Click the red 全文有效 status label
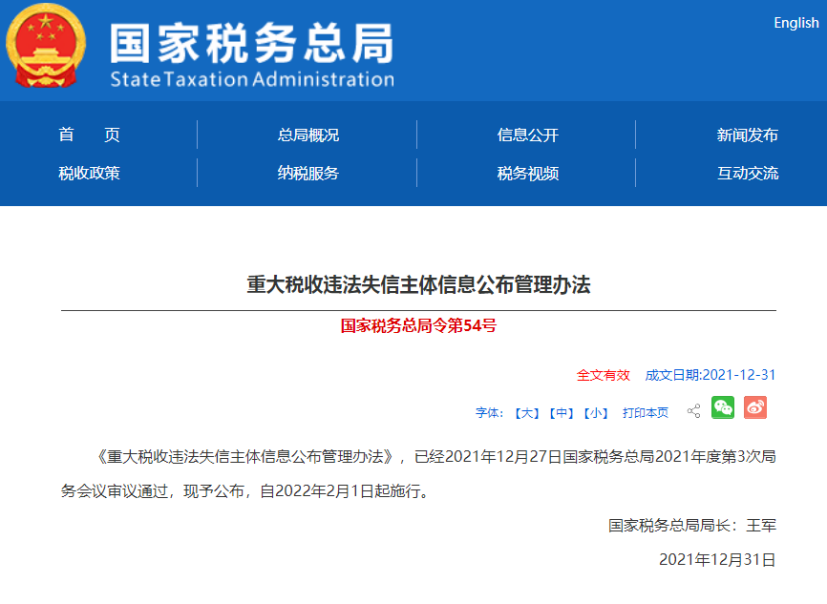Image resolution: width=827 pixels, height=604 pixels. point(603,375)
